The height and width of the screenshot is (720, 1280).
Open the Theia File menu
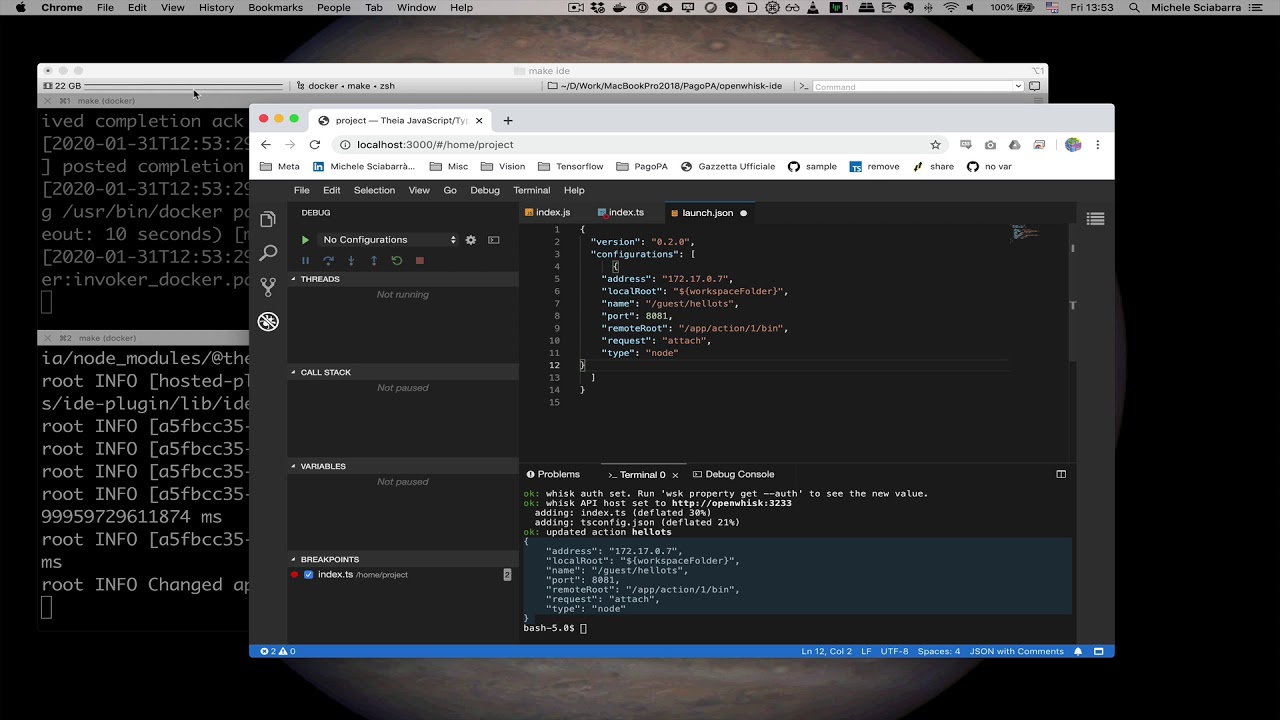click(301, 190)
